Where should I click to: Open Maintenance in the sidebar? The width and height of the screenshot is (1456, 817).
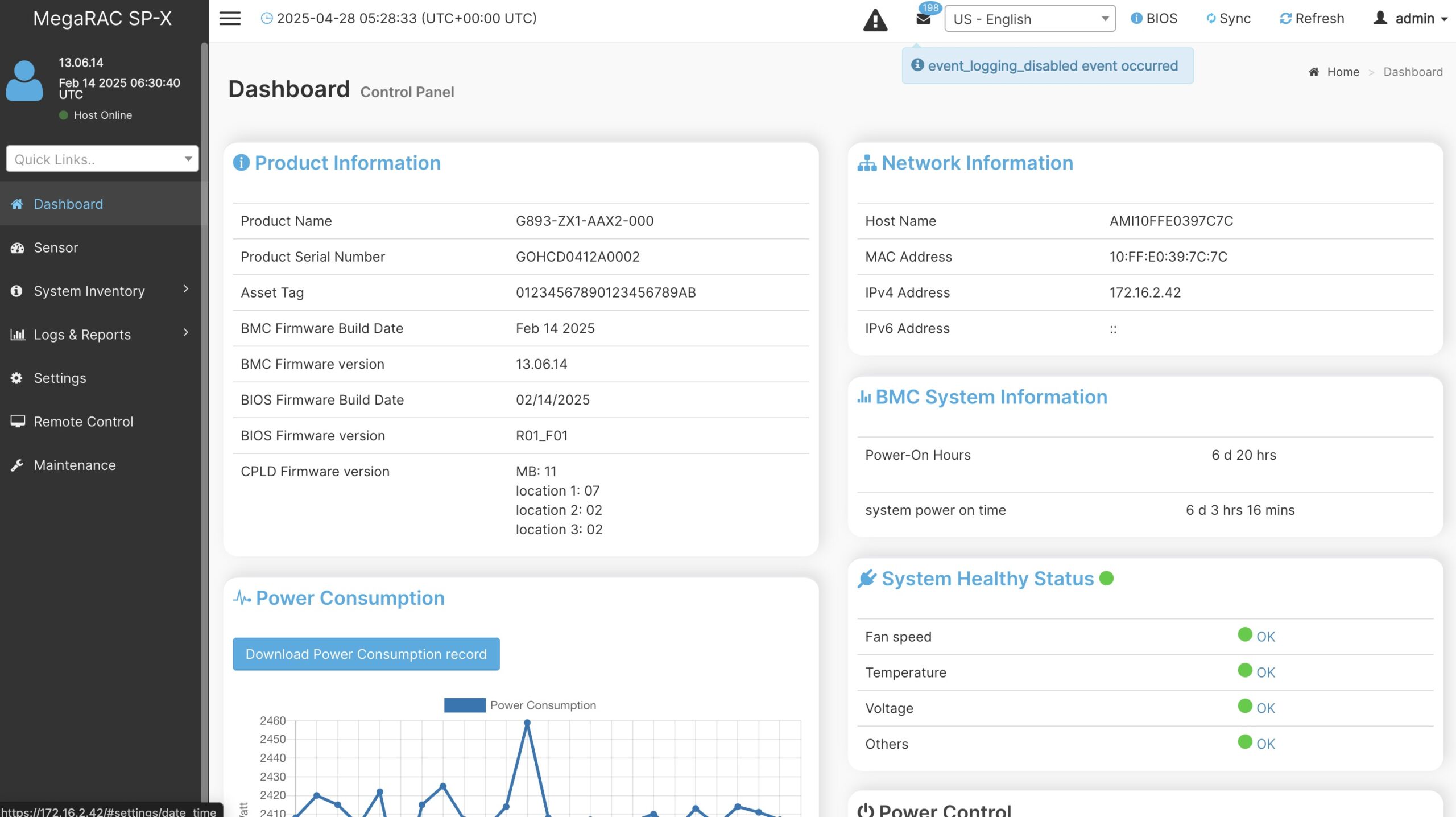tap(75, 465)
